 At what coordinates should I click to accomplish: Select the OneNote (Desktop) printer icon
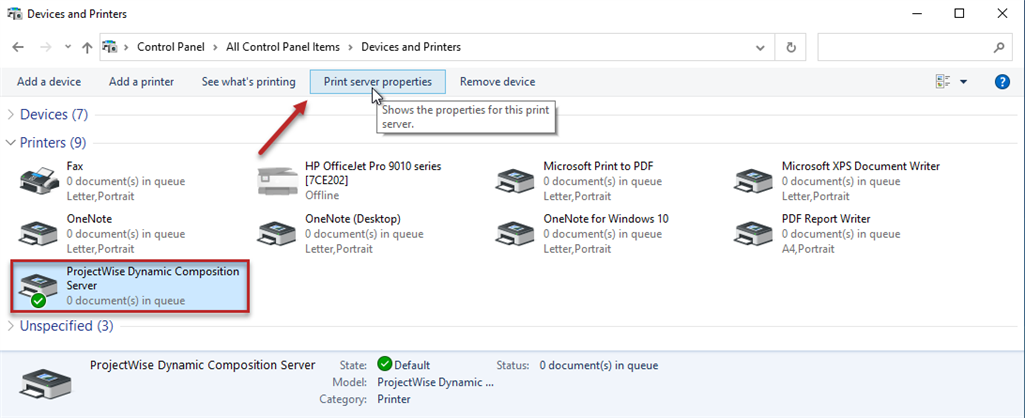[x=278, y=234]
